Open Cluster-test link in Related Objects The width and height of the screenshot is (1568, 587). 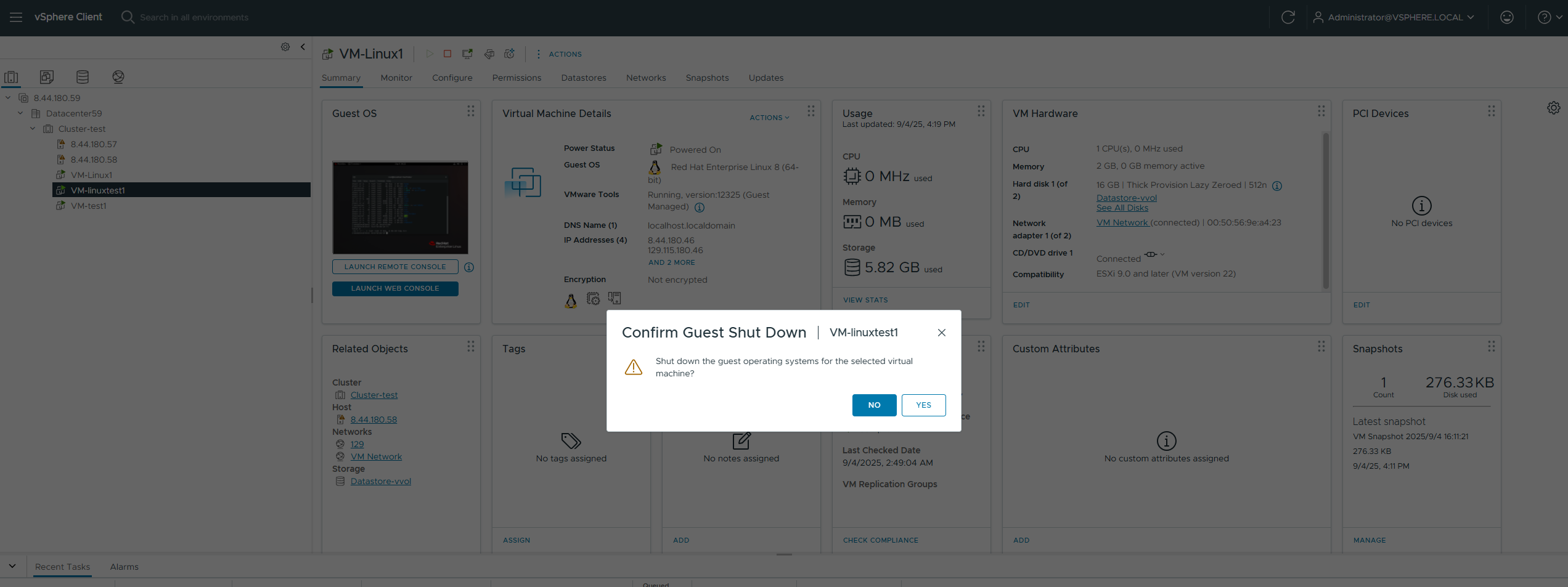click(374, 395)
